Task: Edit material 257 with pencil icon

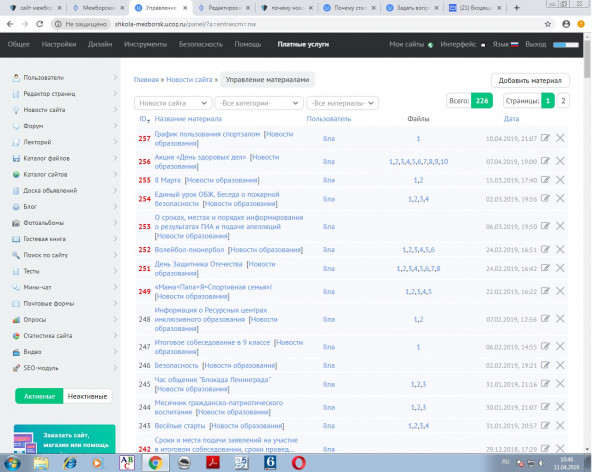Action: [x=545, y=138]
